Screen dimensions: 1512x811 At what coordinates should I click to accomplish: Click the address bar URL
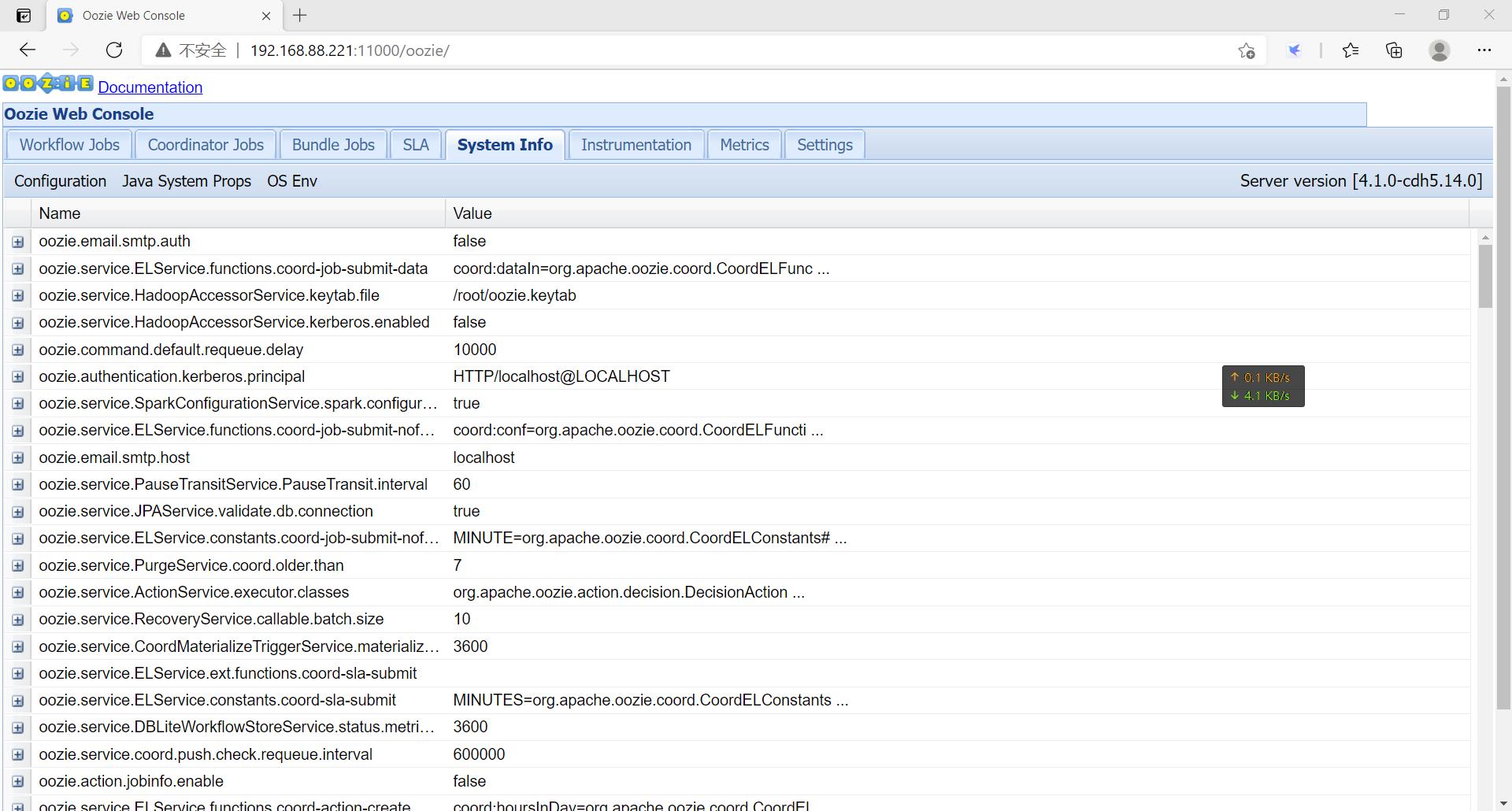click(x=350, y=50)
